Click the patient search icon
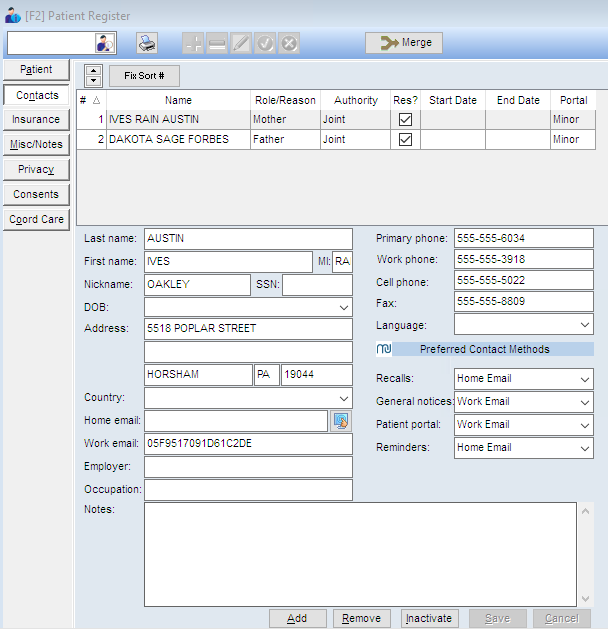Screen dimensions: 608x630 pyautogui.click(x=105, y=43)
